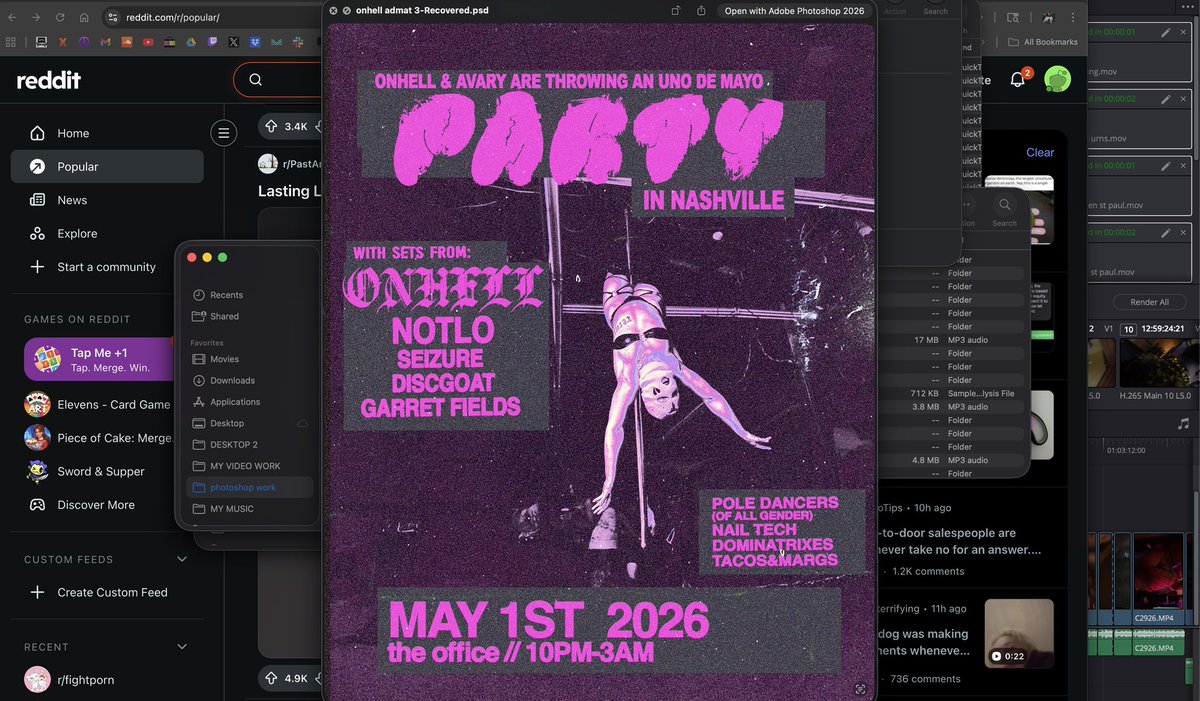
Task: Open the Twitch bookmark icon
Action: click(x=213, y=42)
